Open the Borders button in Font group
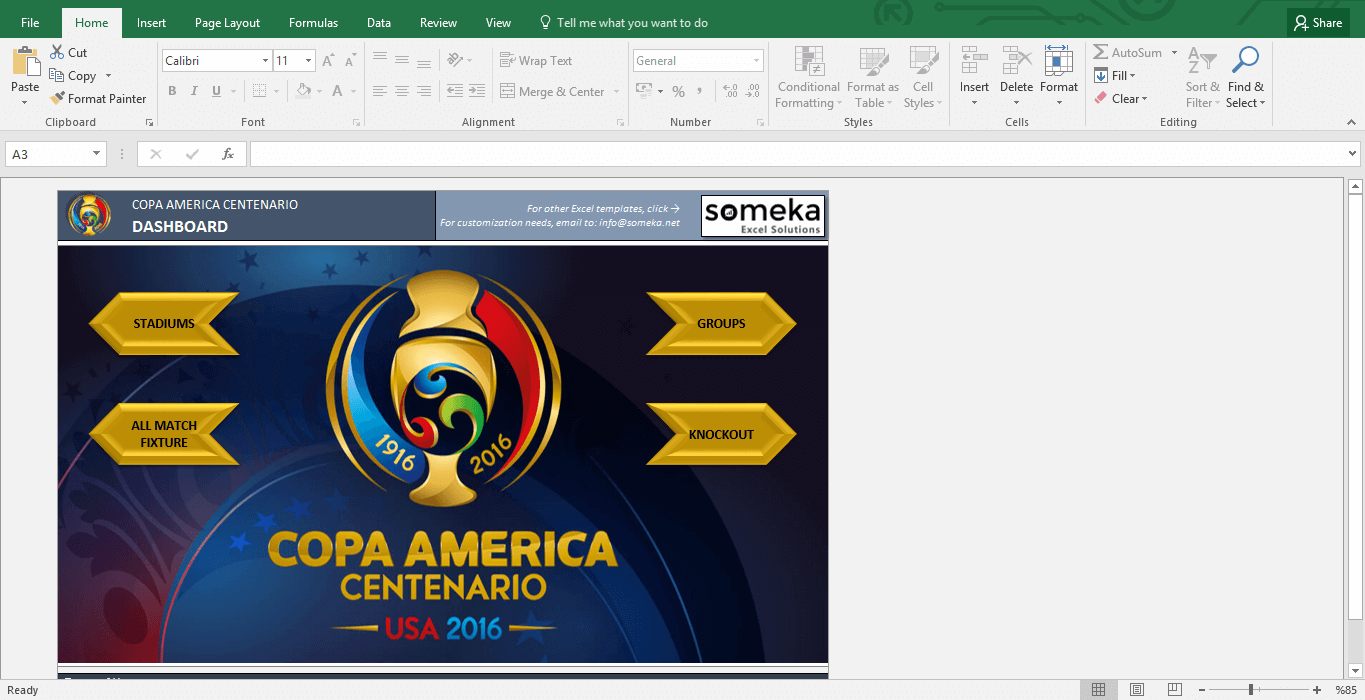 tap(259, 91)
